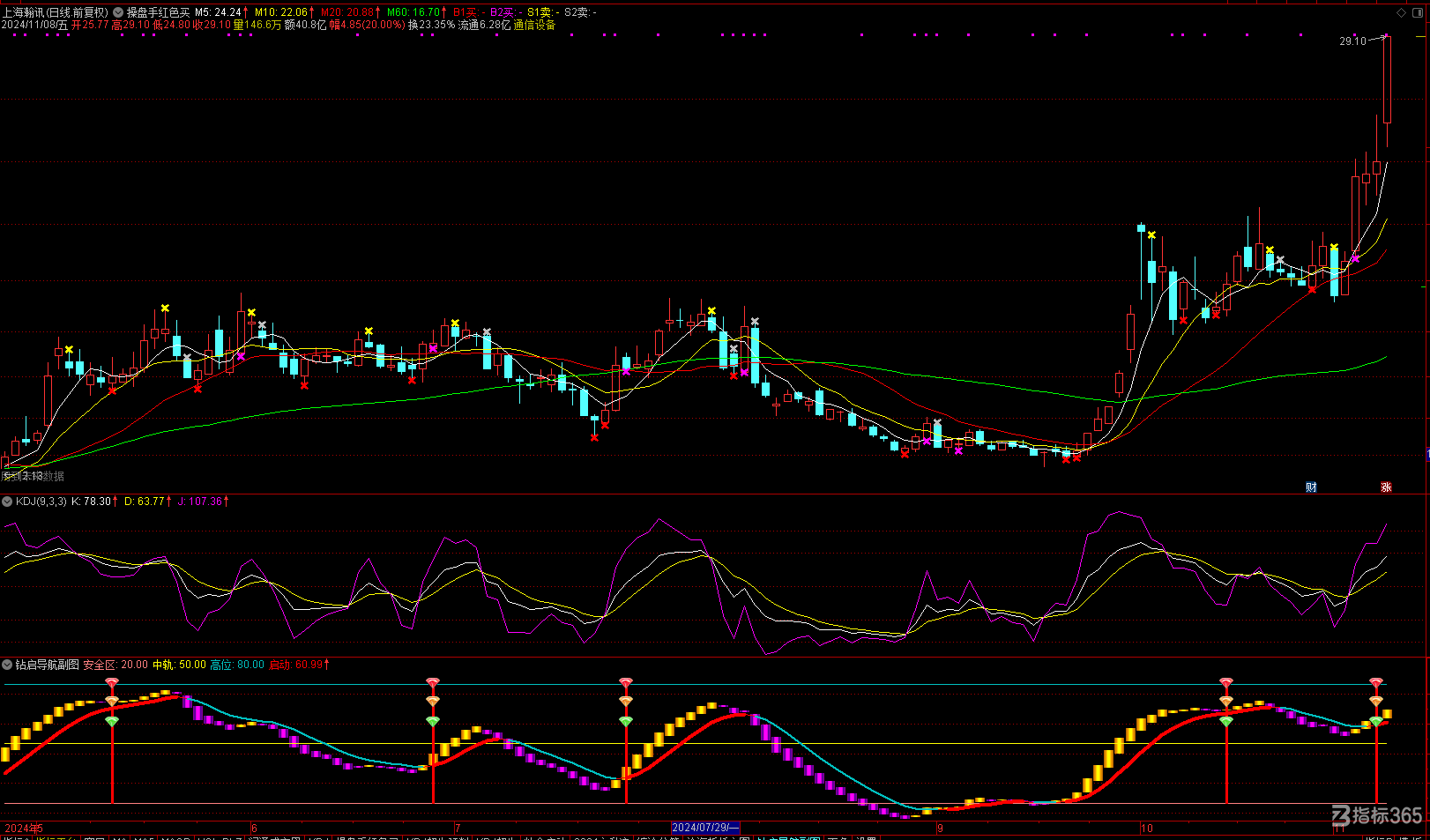
Task: Click the KDJ(9,3,3) indicator title
Action: pyautogui.click(x=41, y=502)
